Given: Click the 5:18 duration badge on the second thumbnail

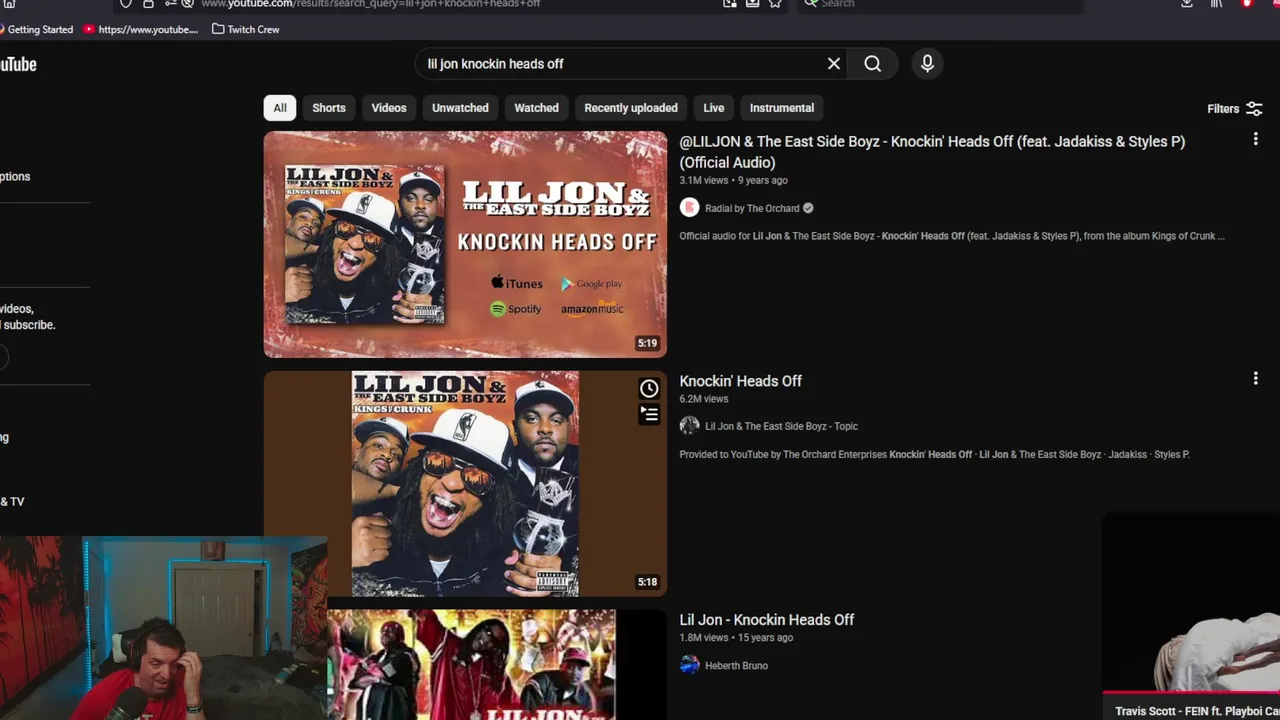Looking at the screenshot, I should [648, 582].
